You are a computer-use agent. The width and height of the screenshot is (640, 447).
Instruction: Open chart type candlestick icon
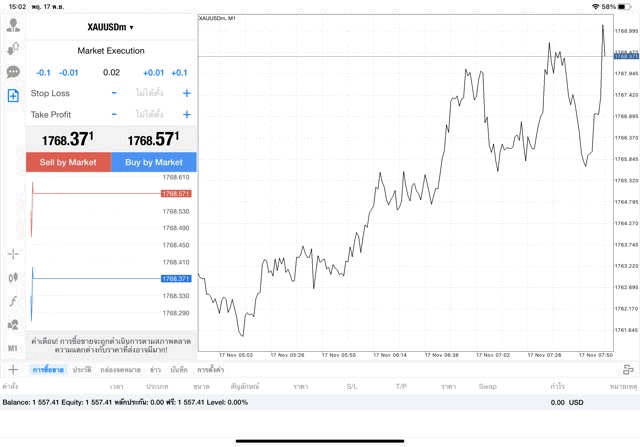(x=13, y=277)
